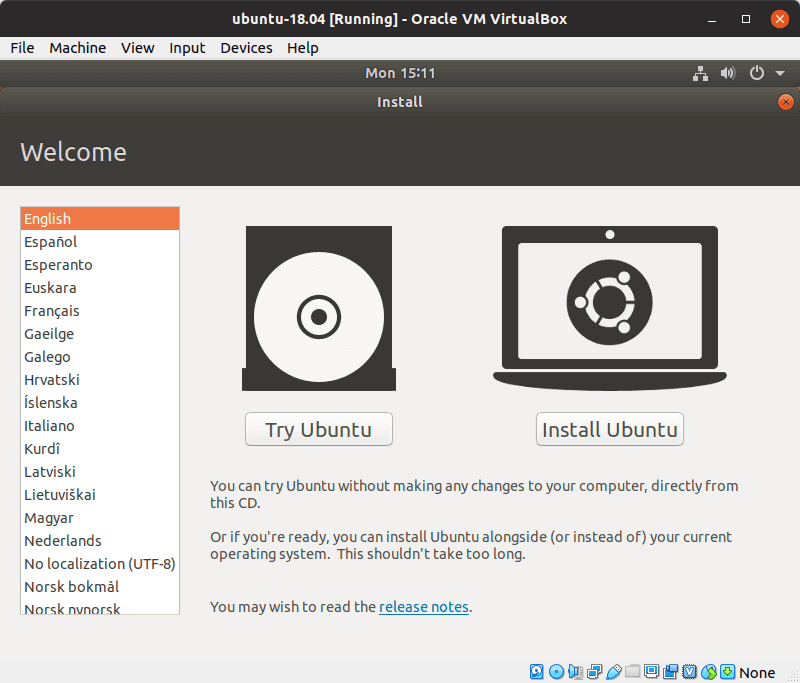The height and width of the screenshot is (683, 800).
Task: Open the Help menu
Action: pyautogui.click(x=303, y=48)
